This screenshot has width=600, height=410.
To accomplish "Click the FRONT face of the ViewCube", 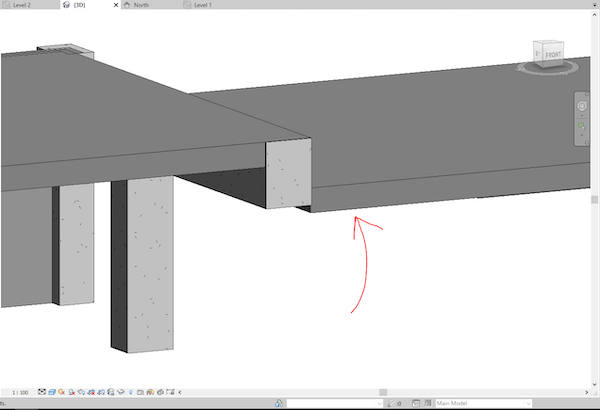I will click(x=554, y=55).
